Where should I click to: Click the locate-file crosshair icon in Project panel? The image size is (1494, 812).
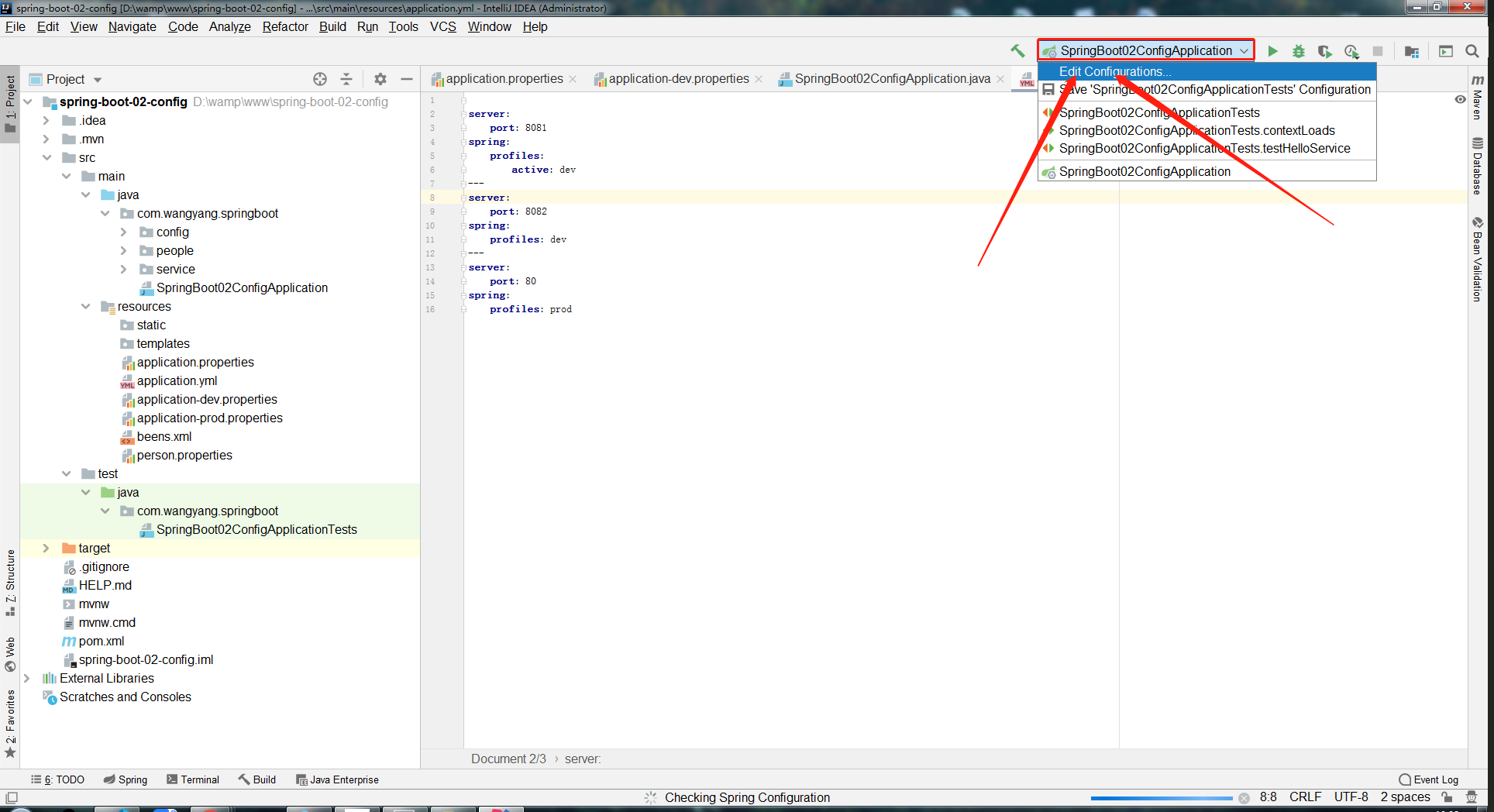click(320, 79)
